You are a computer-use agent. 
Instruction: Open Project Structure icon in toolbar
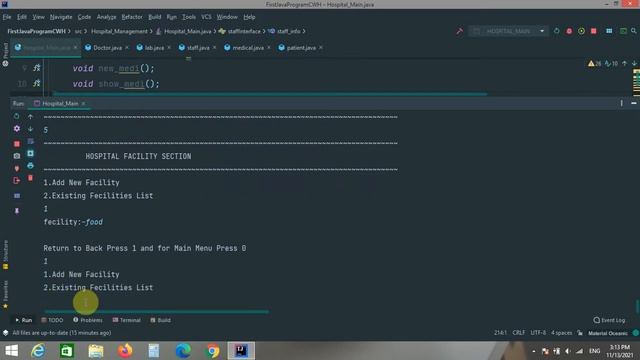point(609,31)
